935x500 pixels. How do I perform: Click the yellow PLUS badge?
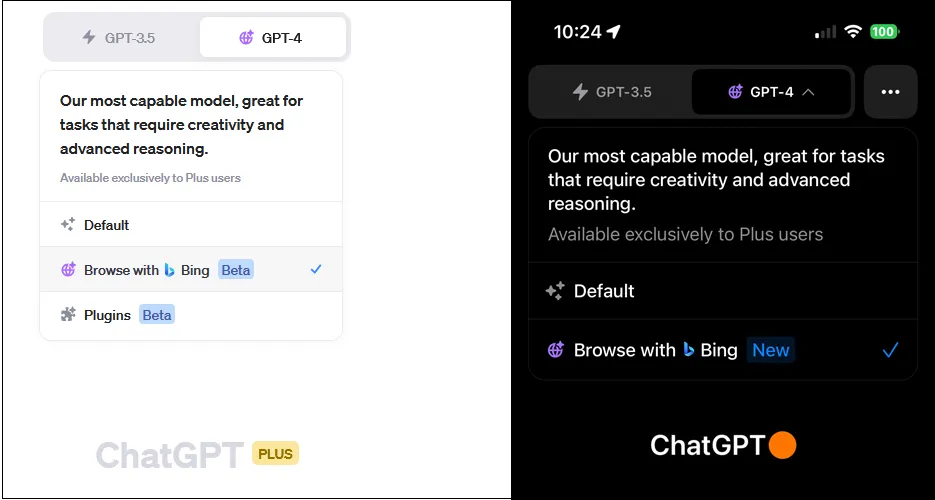click(x=275, y=454)
